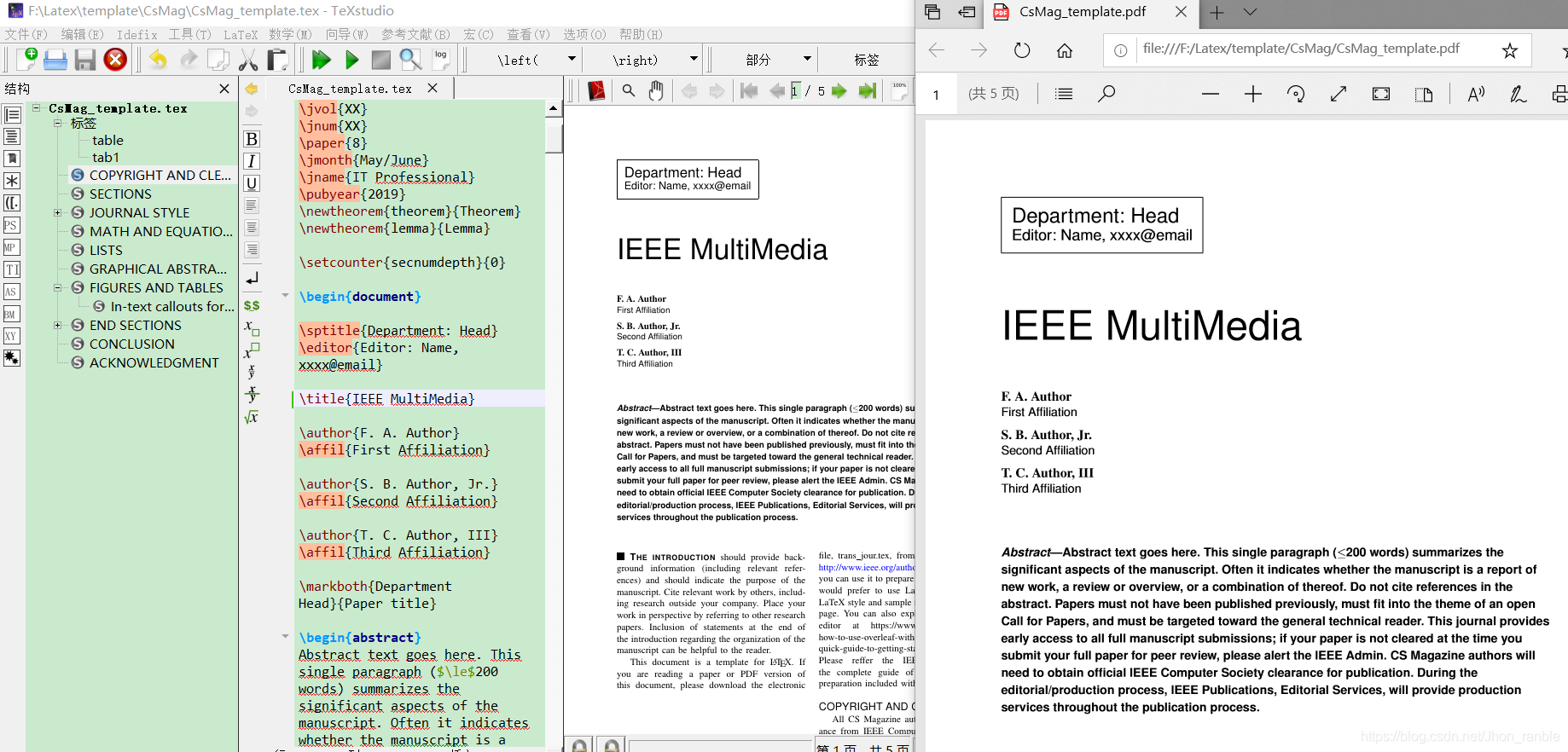Open the viewer using the magnifier icon
The image size is (1568, 752).
click(x=410, y=59)
